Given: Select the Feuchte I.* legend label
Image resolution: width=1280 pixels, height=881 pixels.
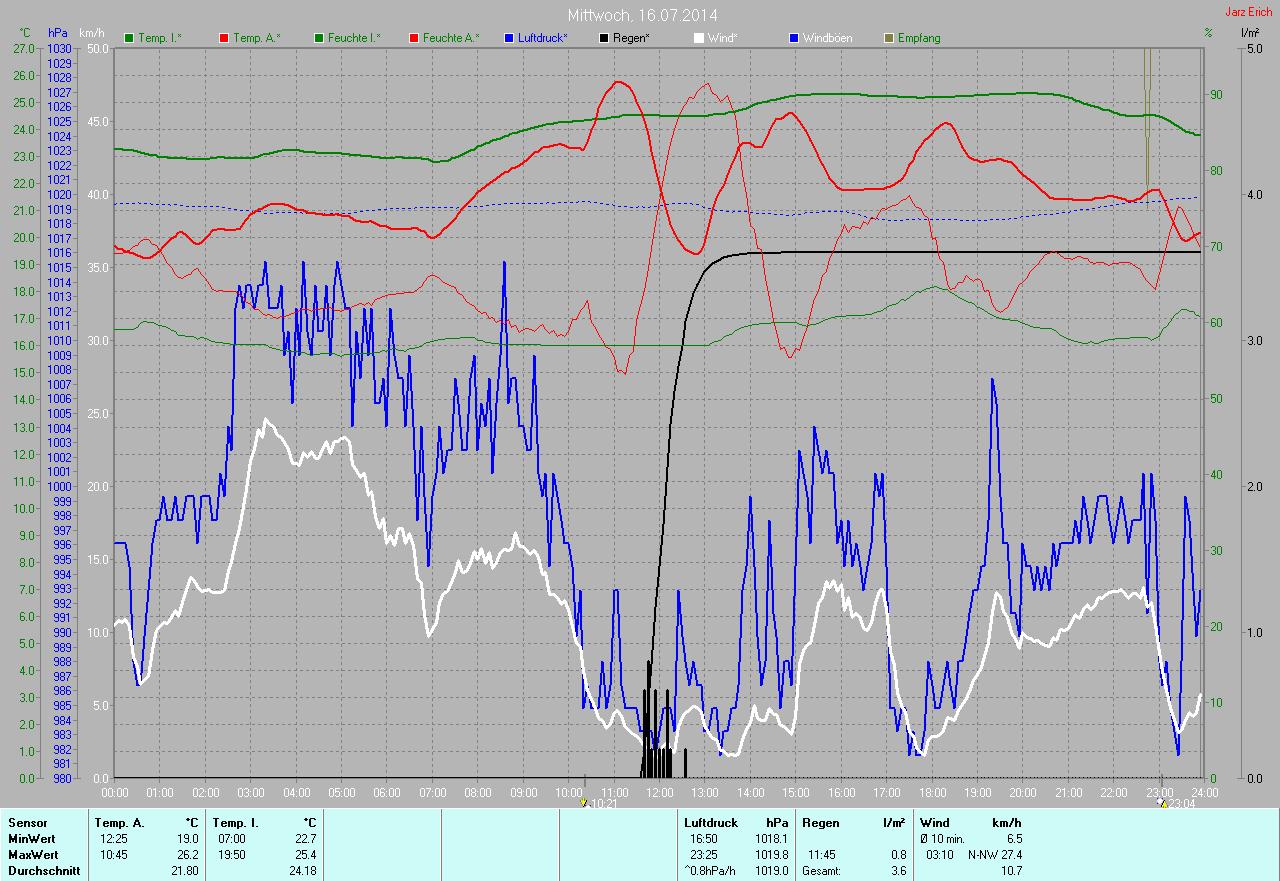Looking at the screenshot, I should [x=354, y=38].
